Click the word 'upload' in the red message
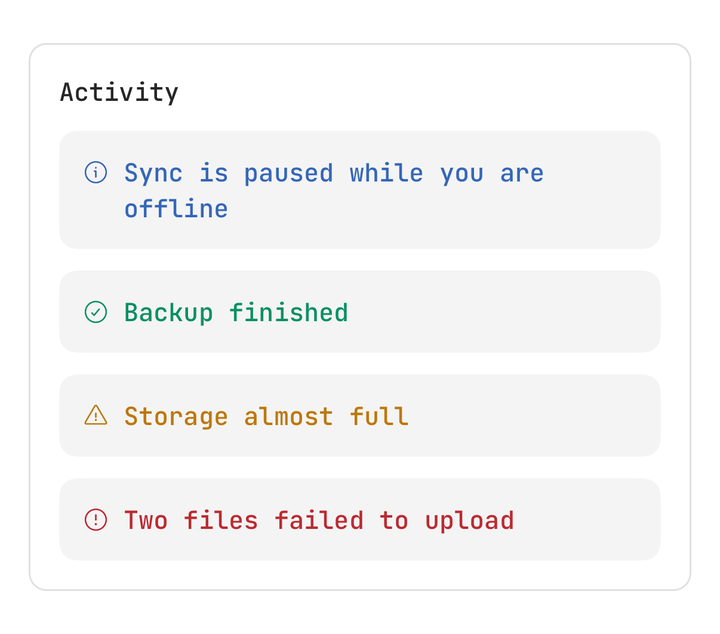 469,521
